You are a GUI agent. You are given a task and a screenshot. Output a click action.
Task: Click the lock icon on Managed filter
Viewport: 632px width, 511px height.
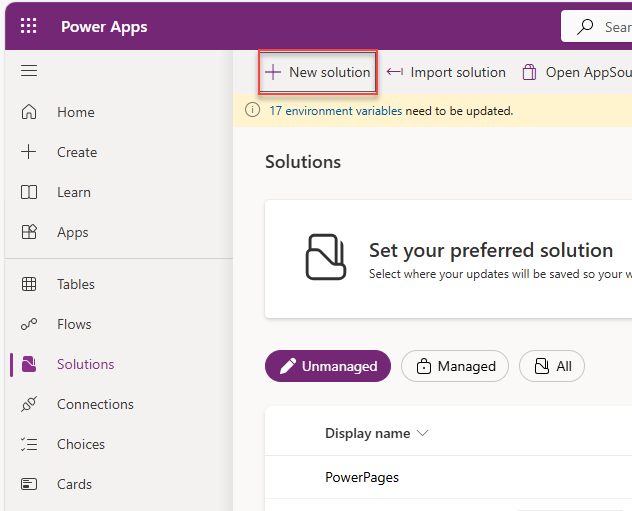click(x=424, y=366)
